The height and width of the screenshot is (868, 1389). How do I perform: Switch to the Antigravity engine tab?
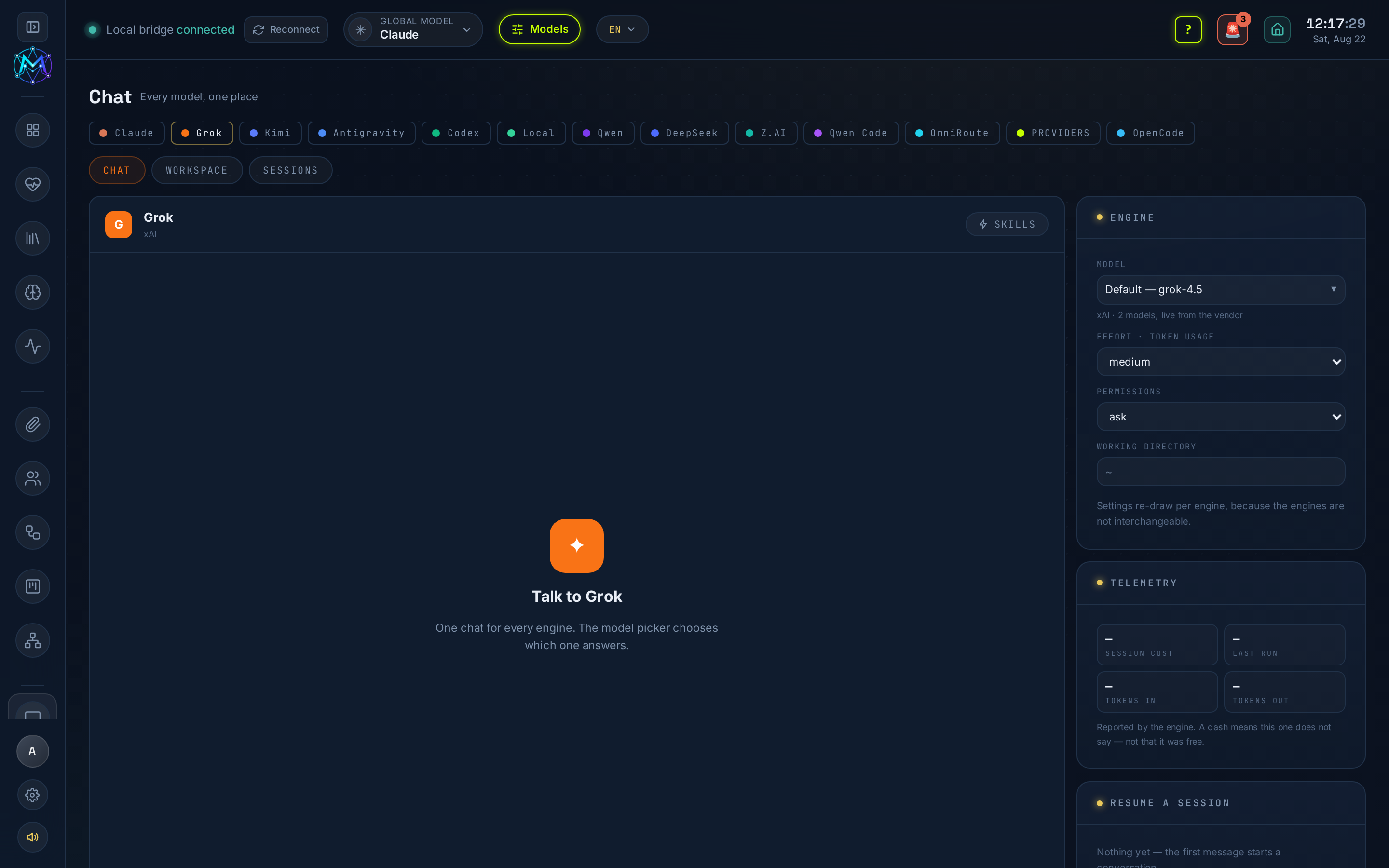tap(362, 133)
